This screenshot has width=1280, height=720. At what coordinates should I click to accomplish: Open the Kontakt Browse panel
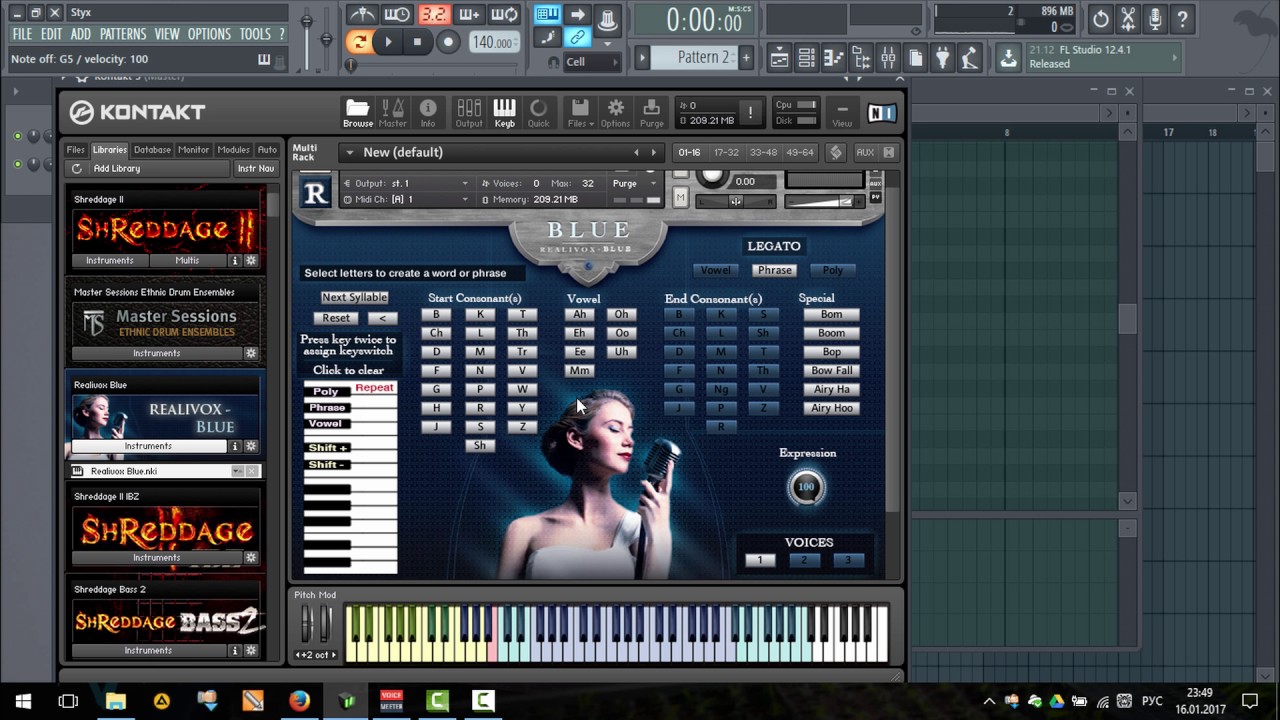coord(357,113)
